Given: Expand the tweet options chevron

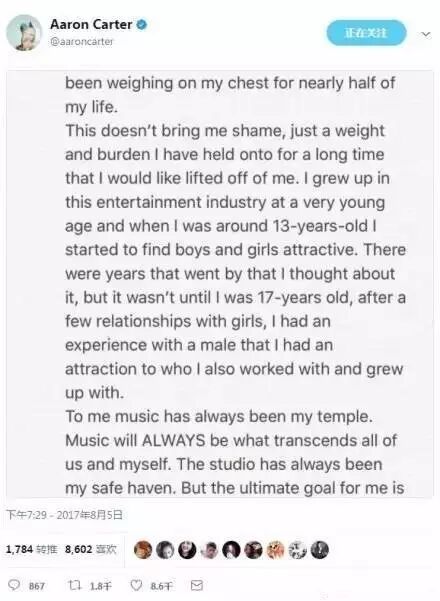Looking at the screenshot, I should tap(426, 34).
